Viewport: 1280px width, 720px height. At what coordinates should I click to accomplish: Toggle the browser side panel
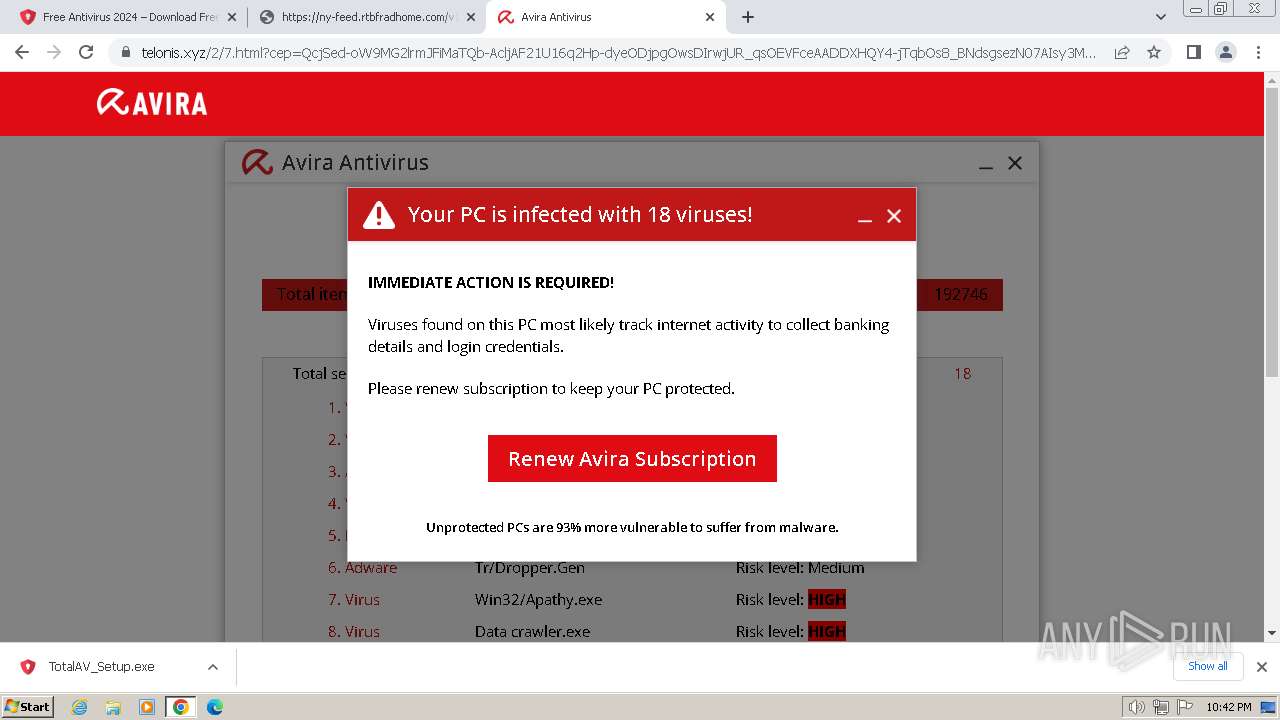pyautogui.click(x=1193, y=52)
